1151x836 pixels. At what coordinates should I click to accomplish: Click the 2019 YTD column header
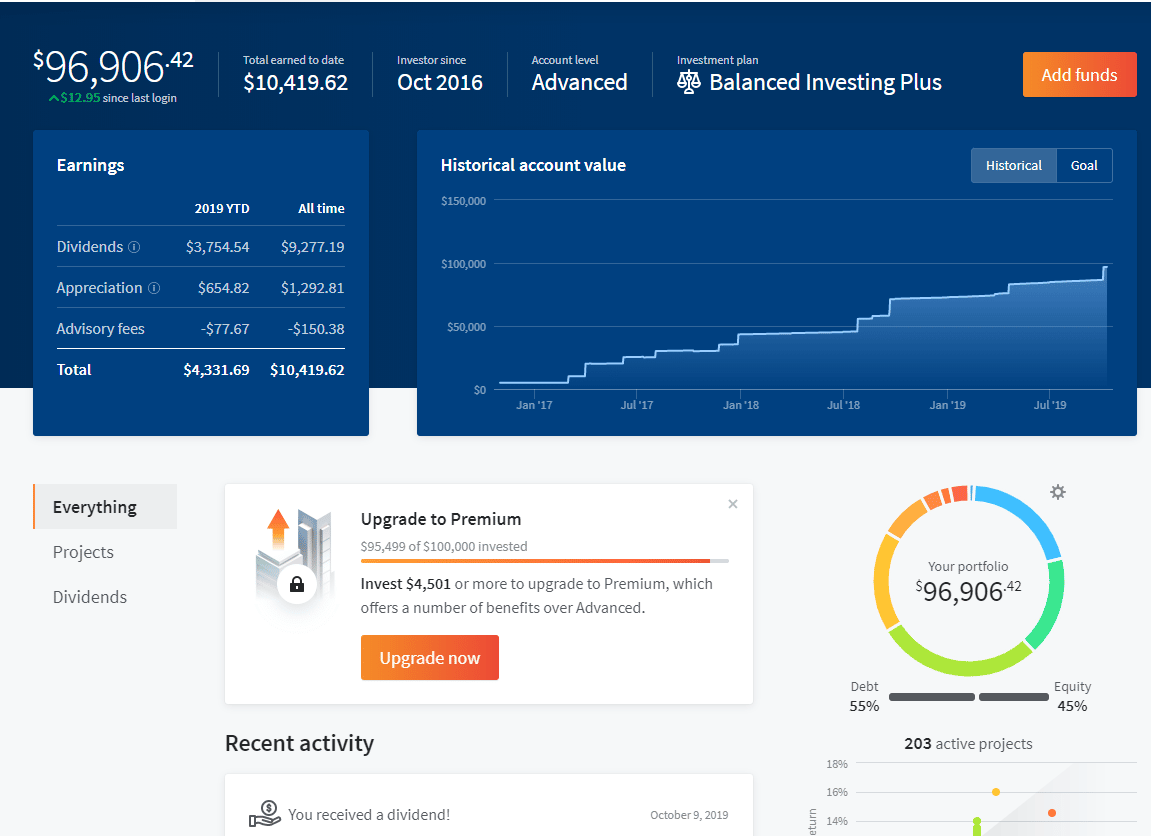coord(222,208)
